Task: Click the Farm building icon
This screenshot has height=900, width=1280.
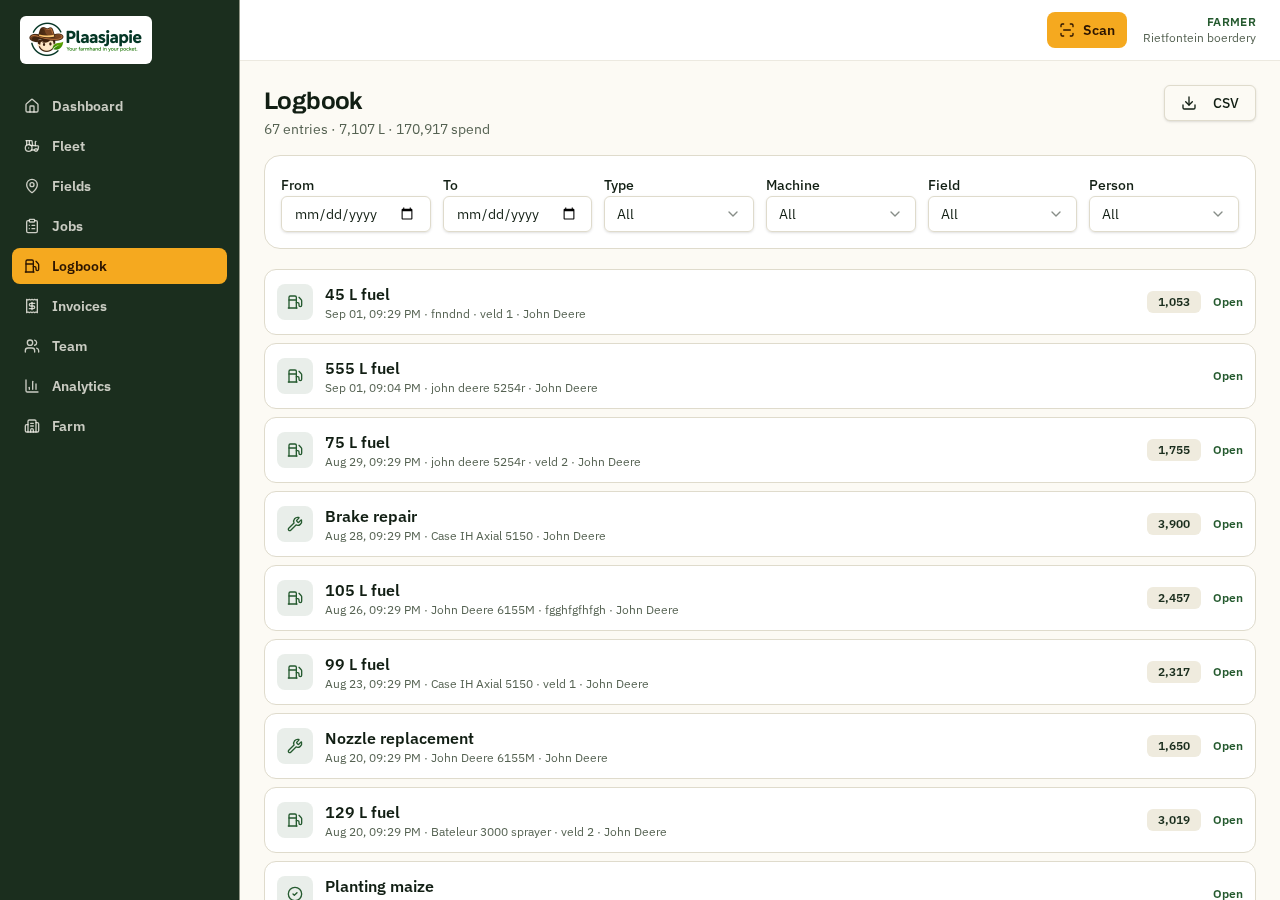Action: point(32,426)
